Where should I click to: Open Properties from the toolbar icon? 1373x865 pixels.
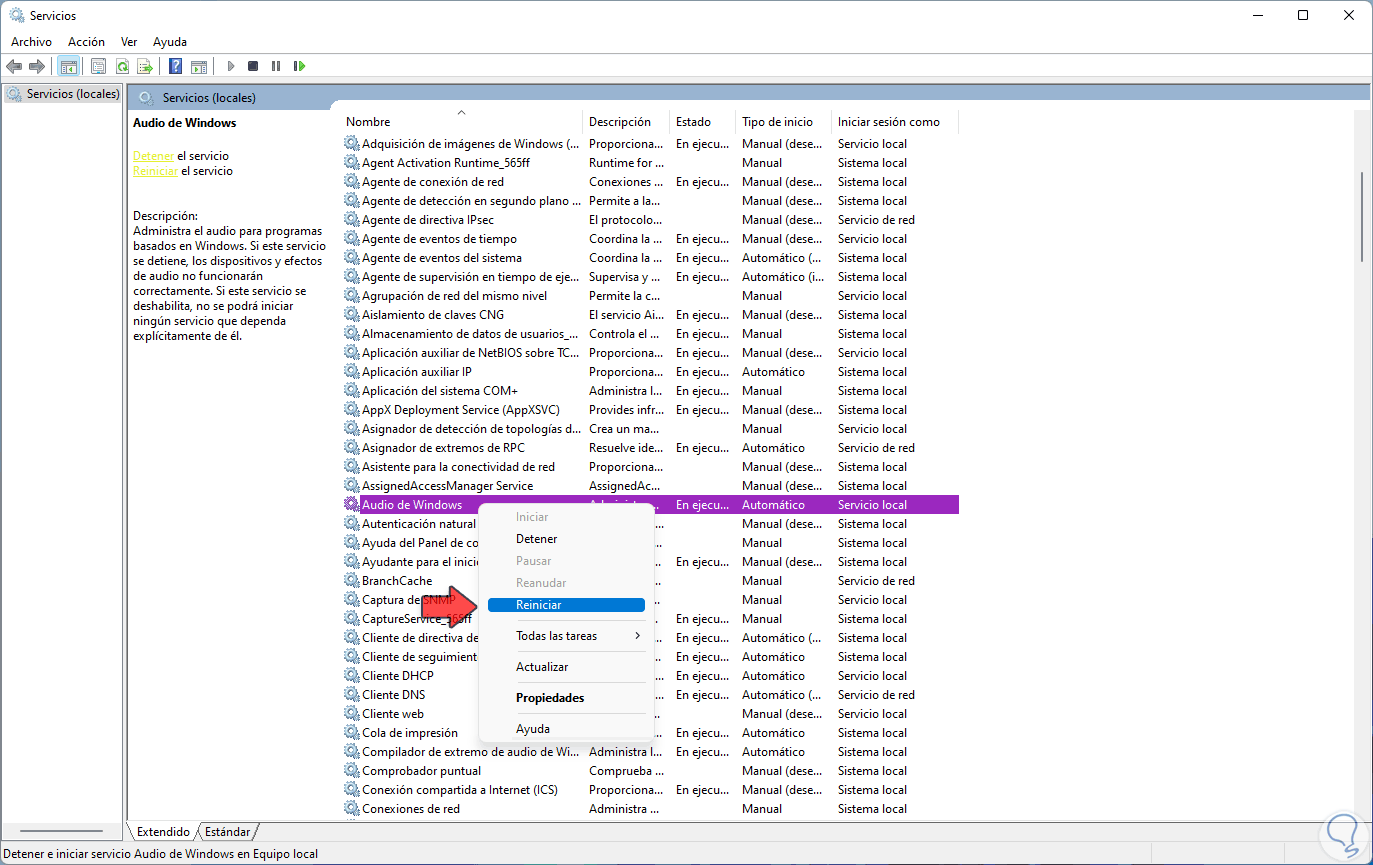98,66
